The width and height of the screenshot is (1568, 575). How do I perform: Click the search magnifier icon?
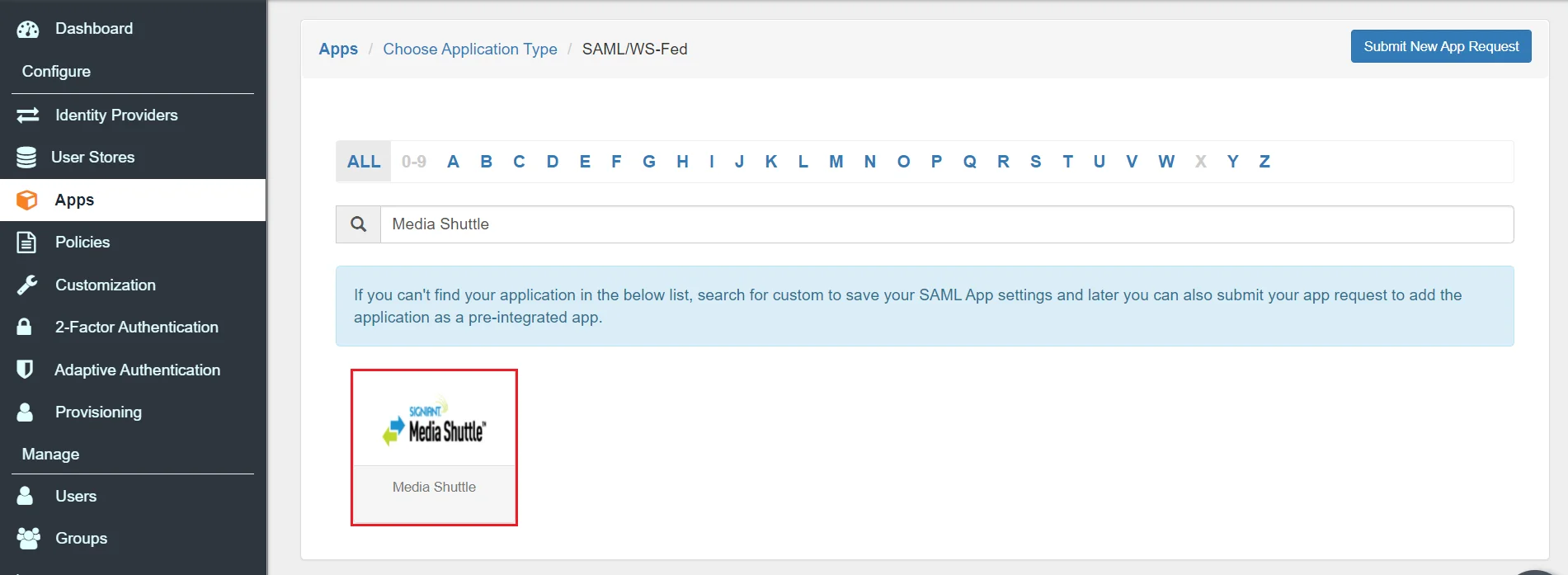point(358,224)
